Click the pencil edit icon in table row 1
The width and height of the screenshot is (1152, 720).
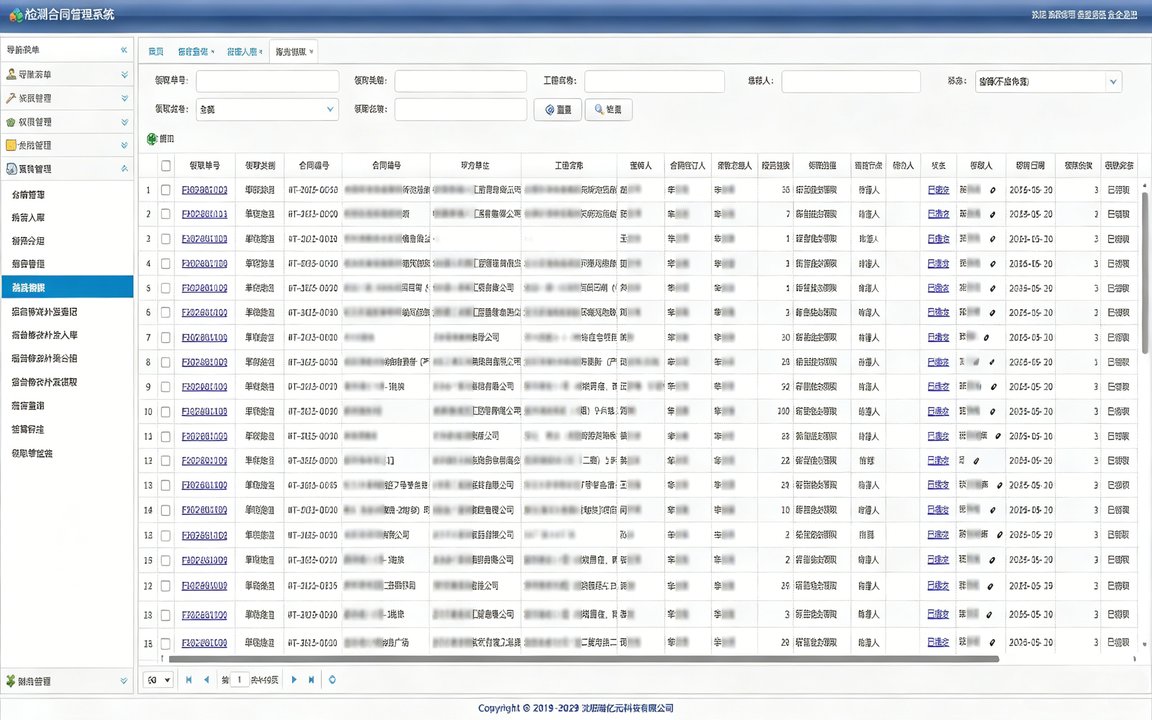click(x=993, y=190)
